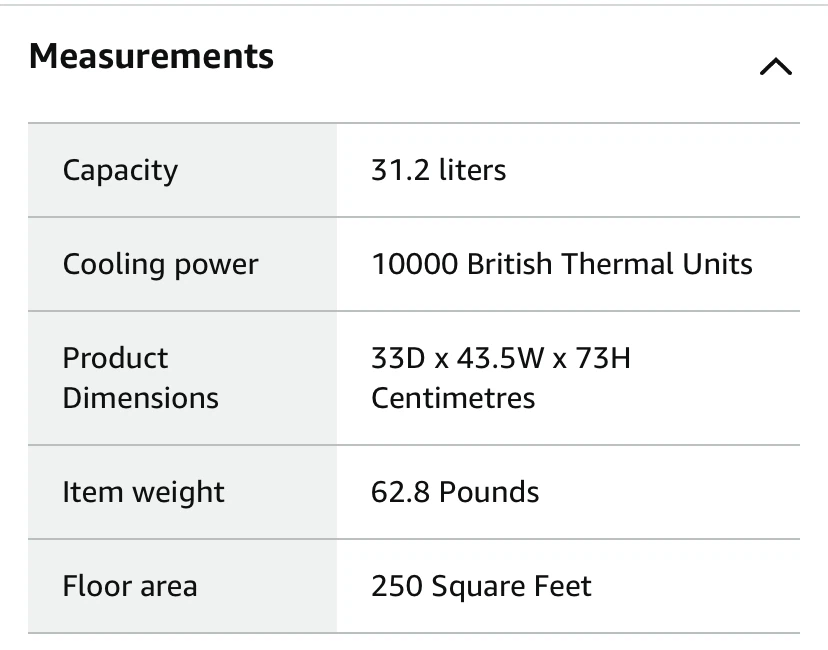Image resolution: width=828 pixels, height=650 pixels.
Task: Click the word liters in capacity row
Action: [x=472, y=170]
